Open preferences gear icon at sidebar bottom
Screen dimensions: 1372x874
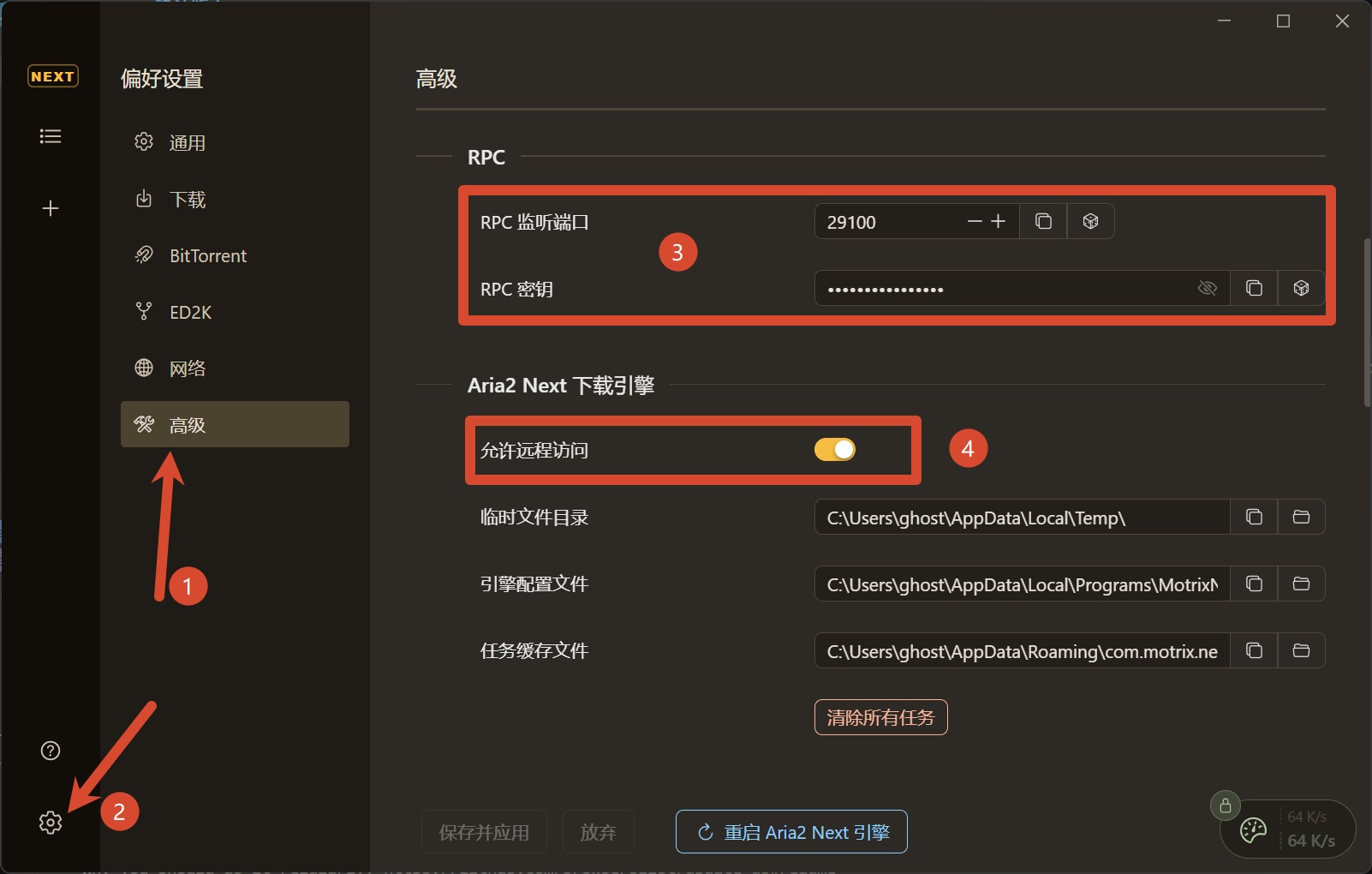(51, 823)
